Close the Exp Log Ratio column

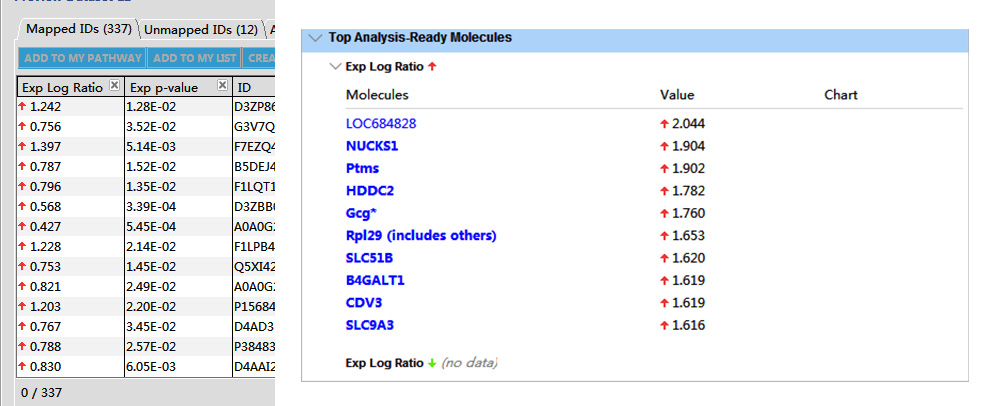point(114,86)
